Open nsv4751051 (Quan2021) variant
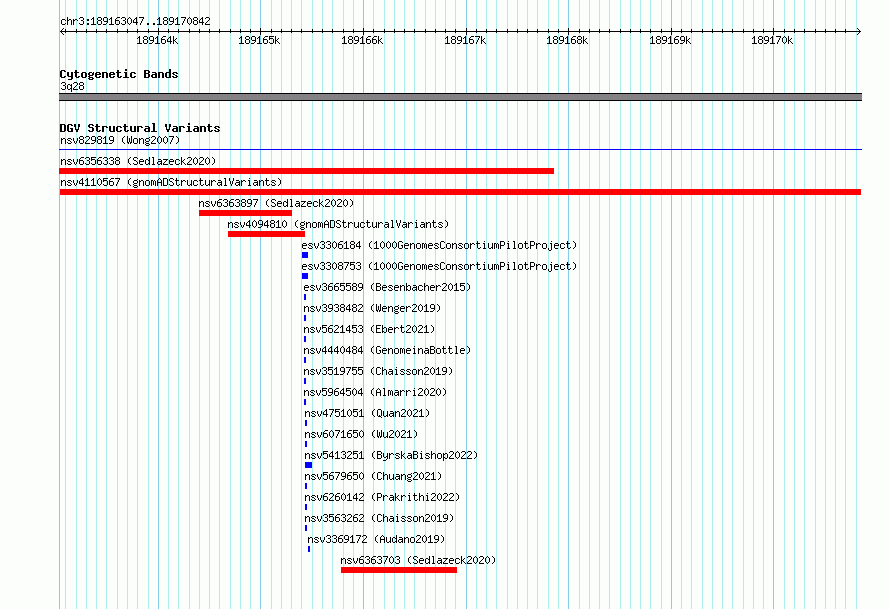890x609 pixels. pyautogui.click(x=367, y=413)
